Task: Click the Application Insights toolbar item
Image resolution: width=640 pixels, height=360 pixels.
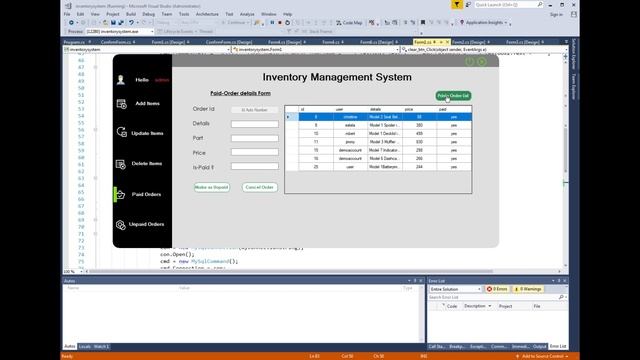Action: point(484,22)
